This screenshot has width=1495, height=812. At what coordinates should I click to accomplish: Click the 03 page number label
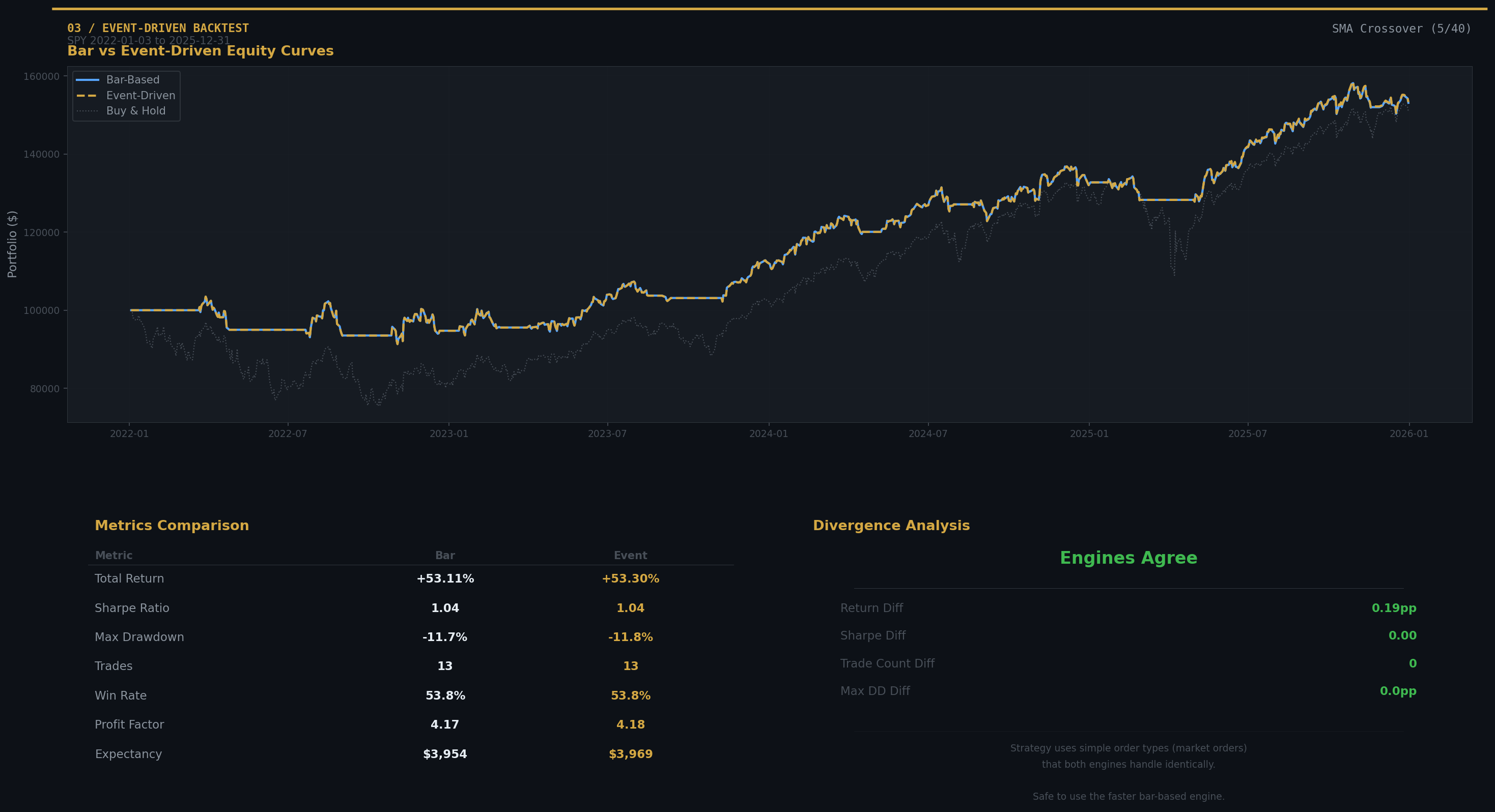coord(74,27)
